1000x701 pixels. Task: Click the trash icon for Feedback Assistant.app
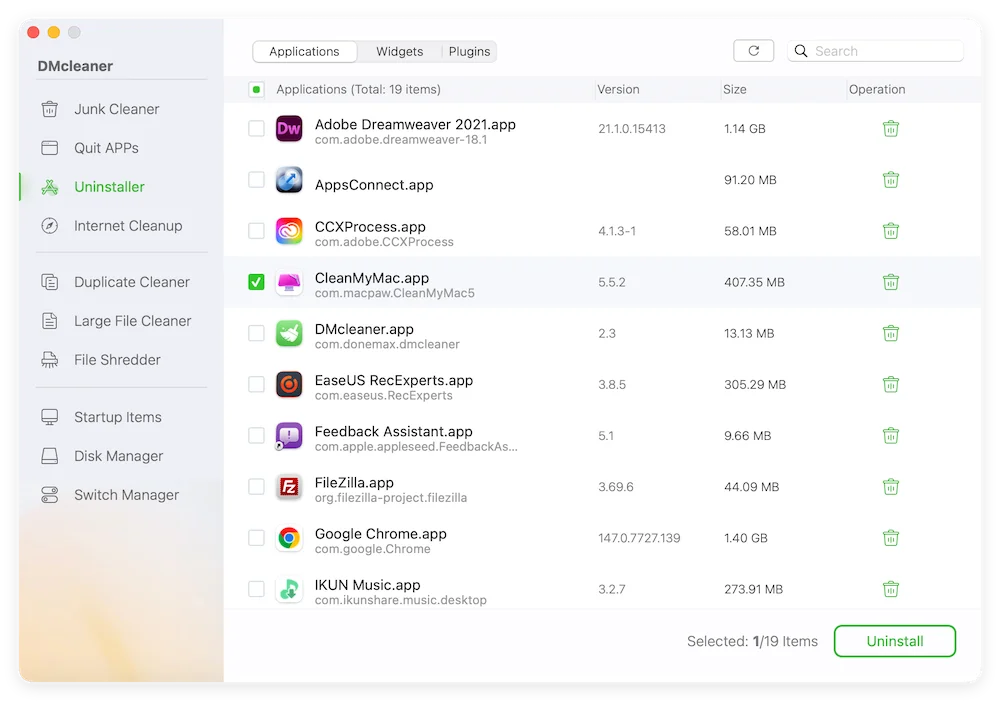pyautogui.click(x=891, y=436)
